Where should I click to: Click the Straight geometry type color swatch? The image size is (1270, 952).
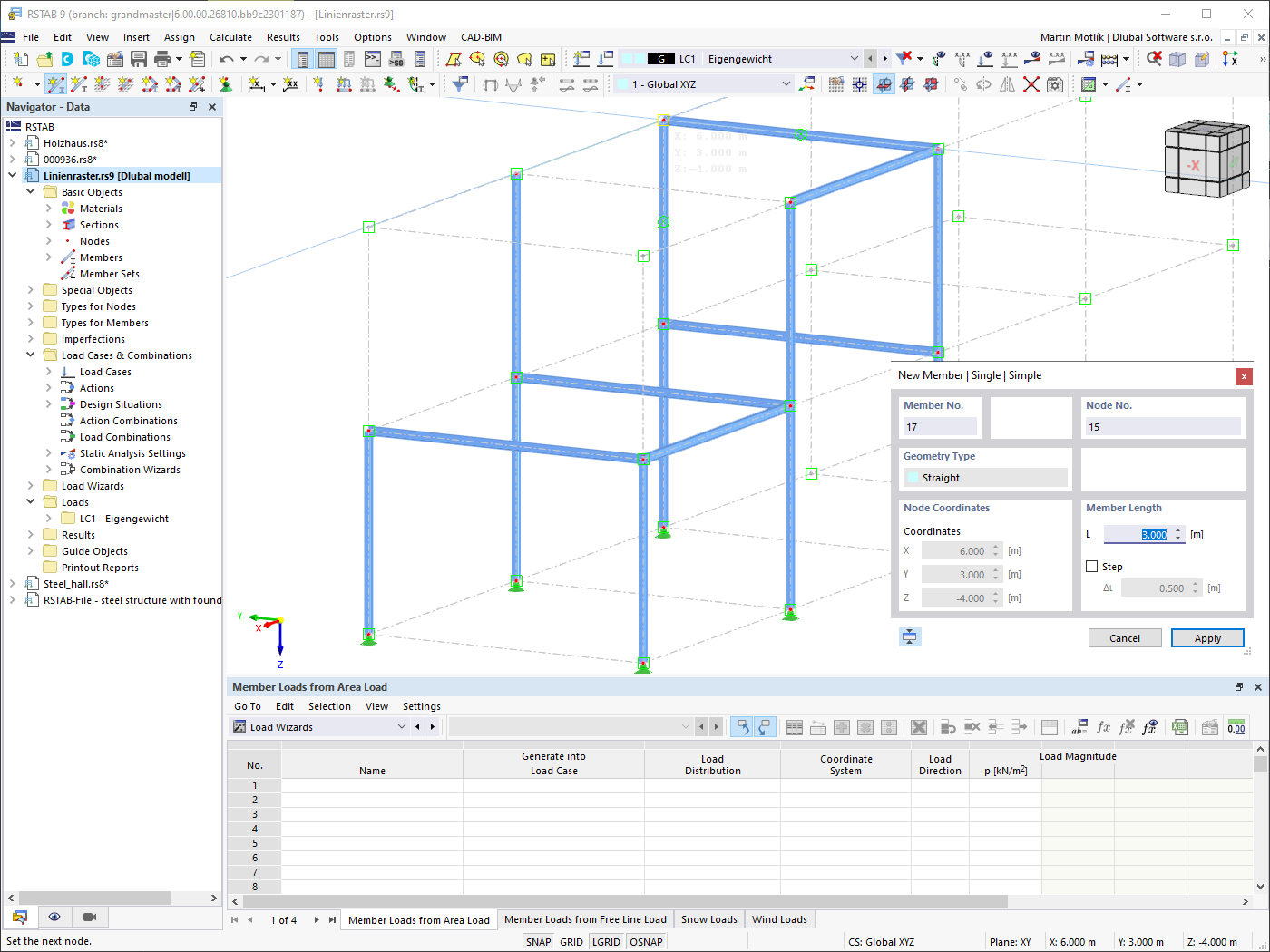913,478
